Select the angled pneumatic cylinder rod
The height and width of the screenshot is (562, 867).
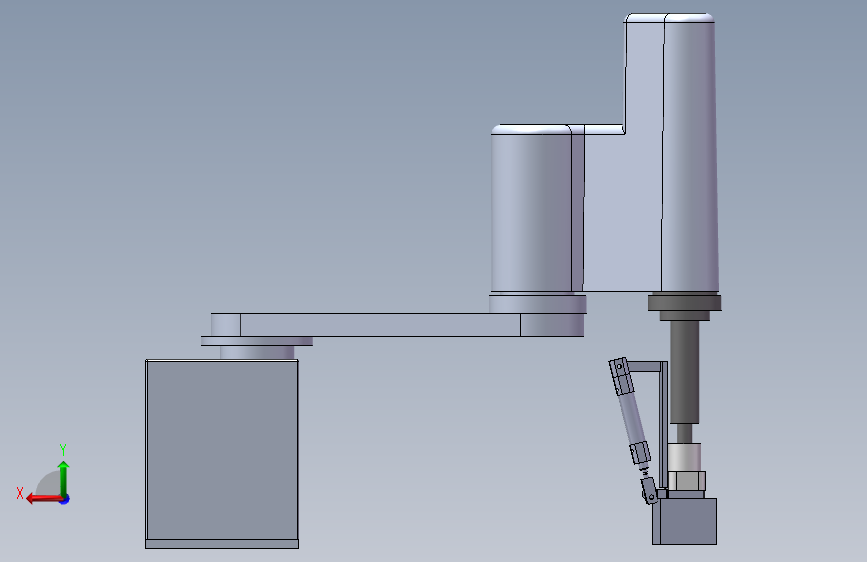632,418
